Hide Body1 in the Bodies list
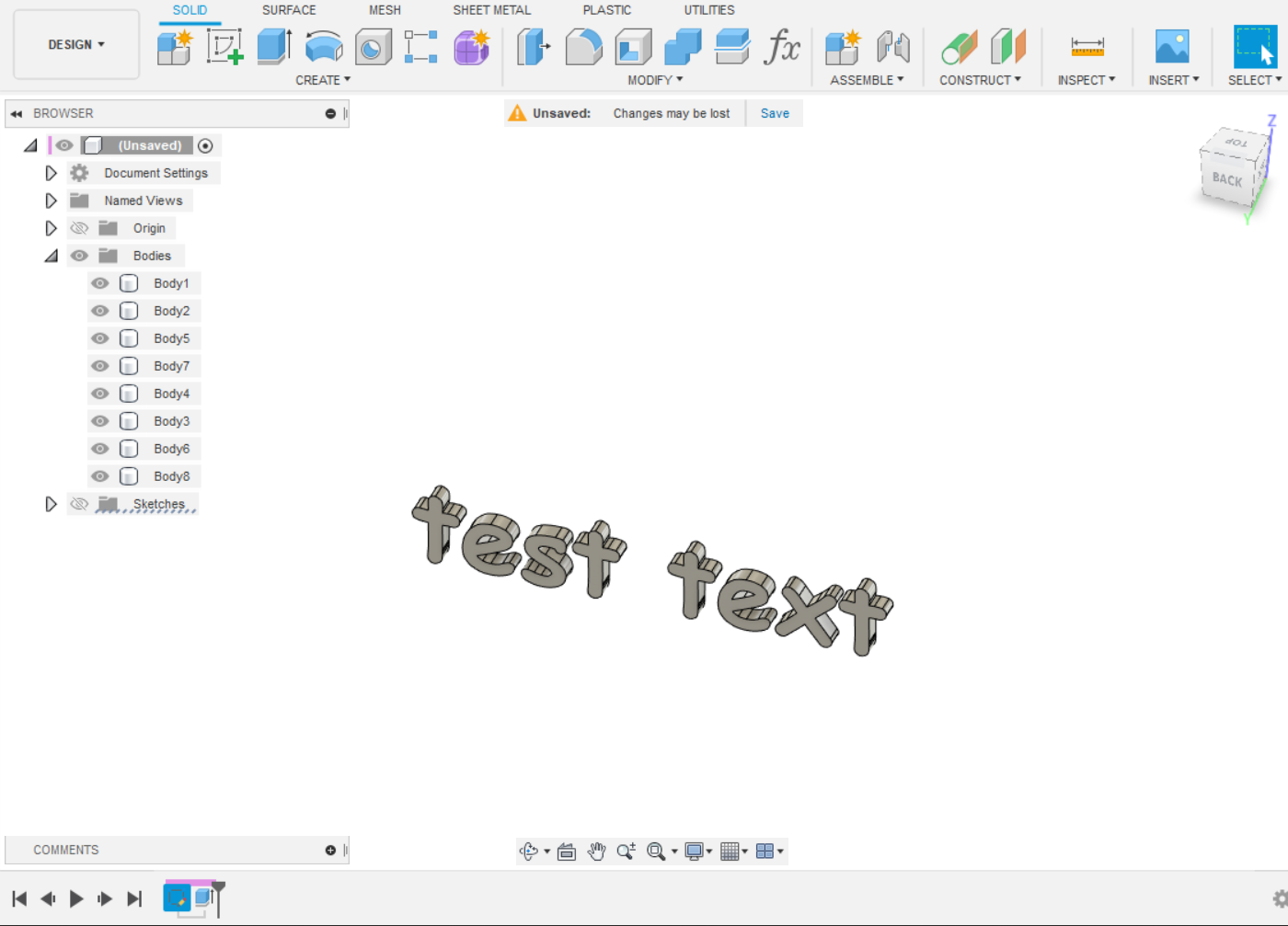Screen dimensions: 1288x926 99,283
